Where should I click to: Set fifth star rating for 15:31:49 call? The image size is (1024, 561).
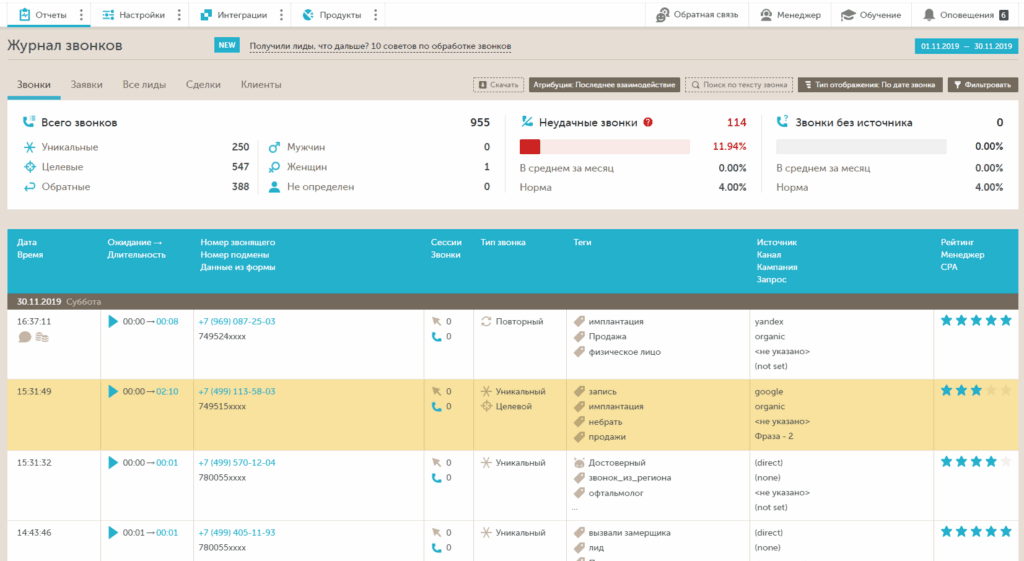(1006, 391)
